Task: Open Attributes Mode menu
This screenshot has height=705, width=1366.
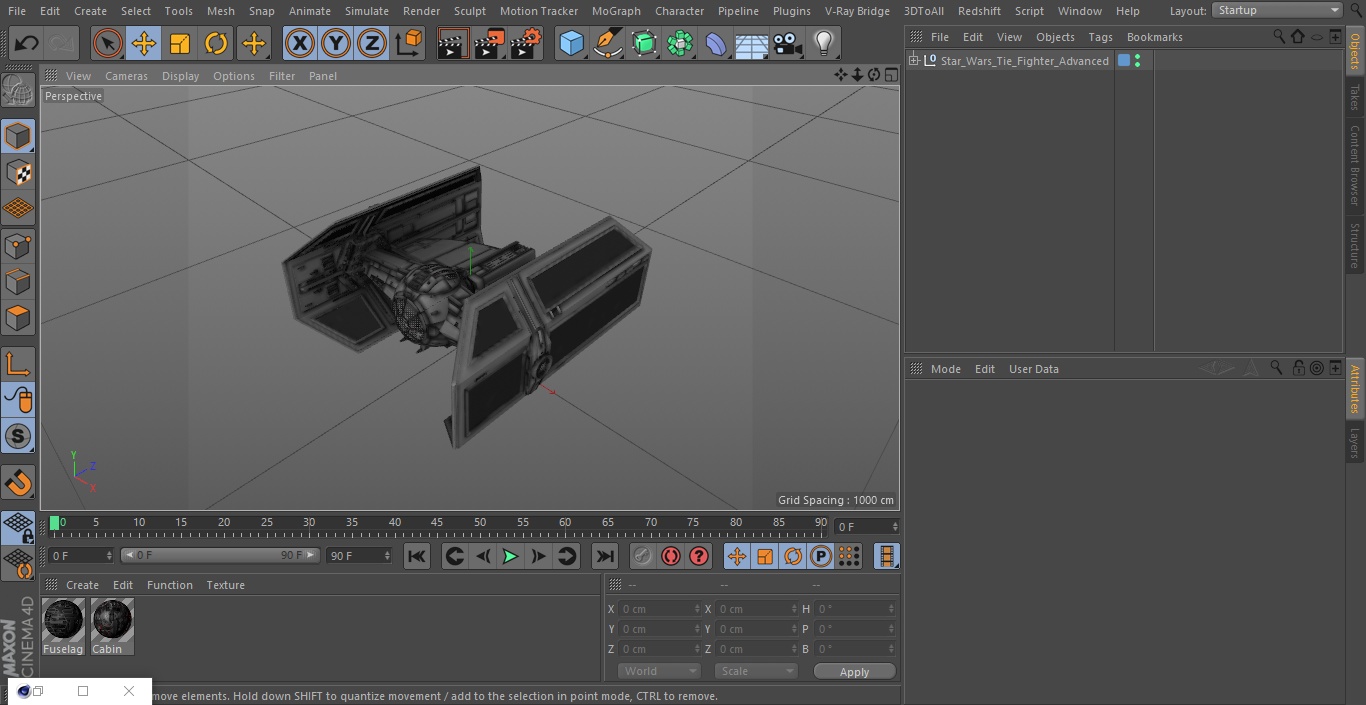Action: click(945, 369)
